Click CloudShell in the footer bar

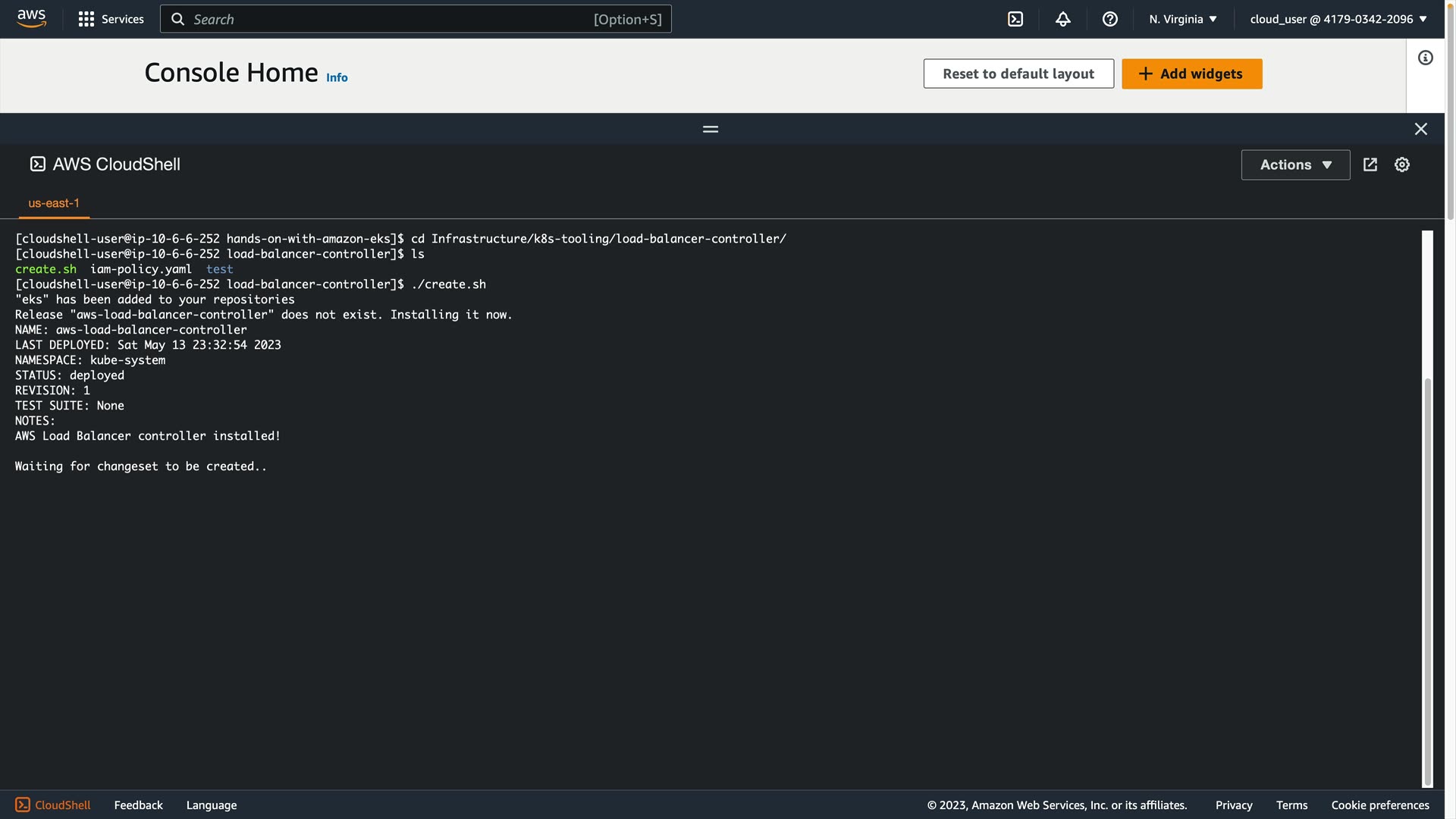53,805
